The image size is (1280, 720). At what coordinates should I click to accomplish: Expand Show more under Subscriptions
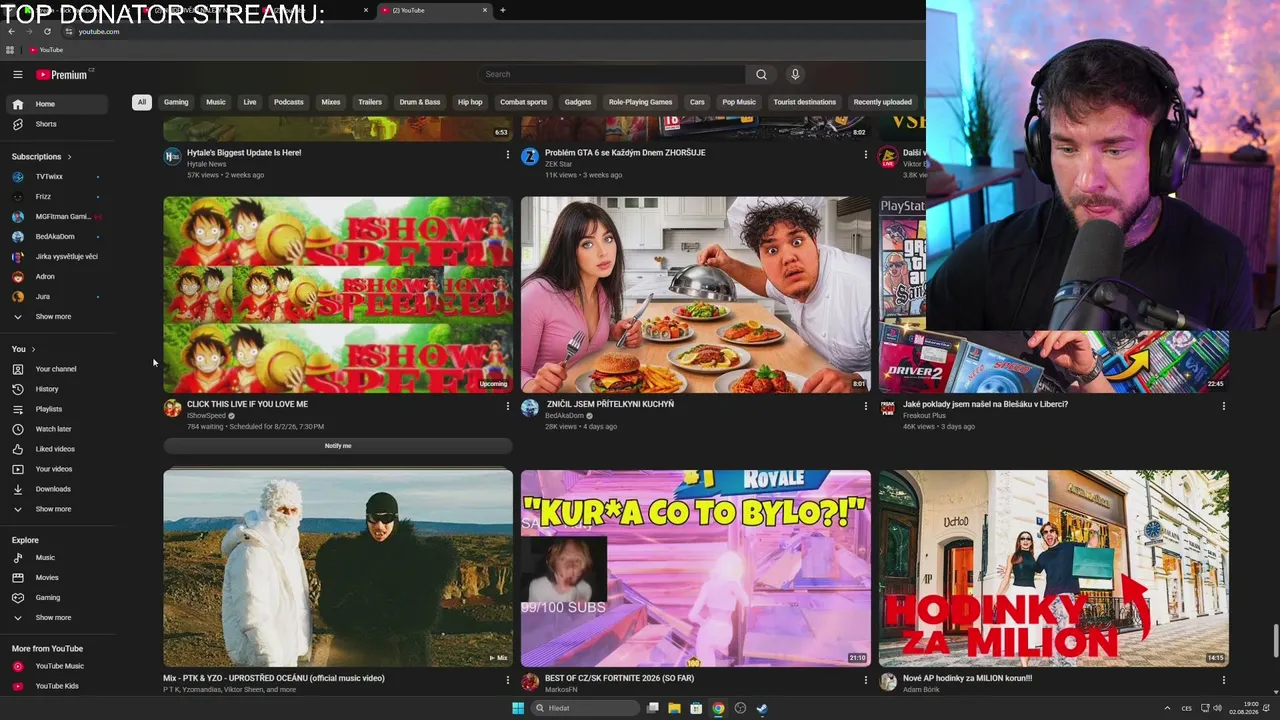tap(57, 317)
